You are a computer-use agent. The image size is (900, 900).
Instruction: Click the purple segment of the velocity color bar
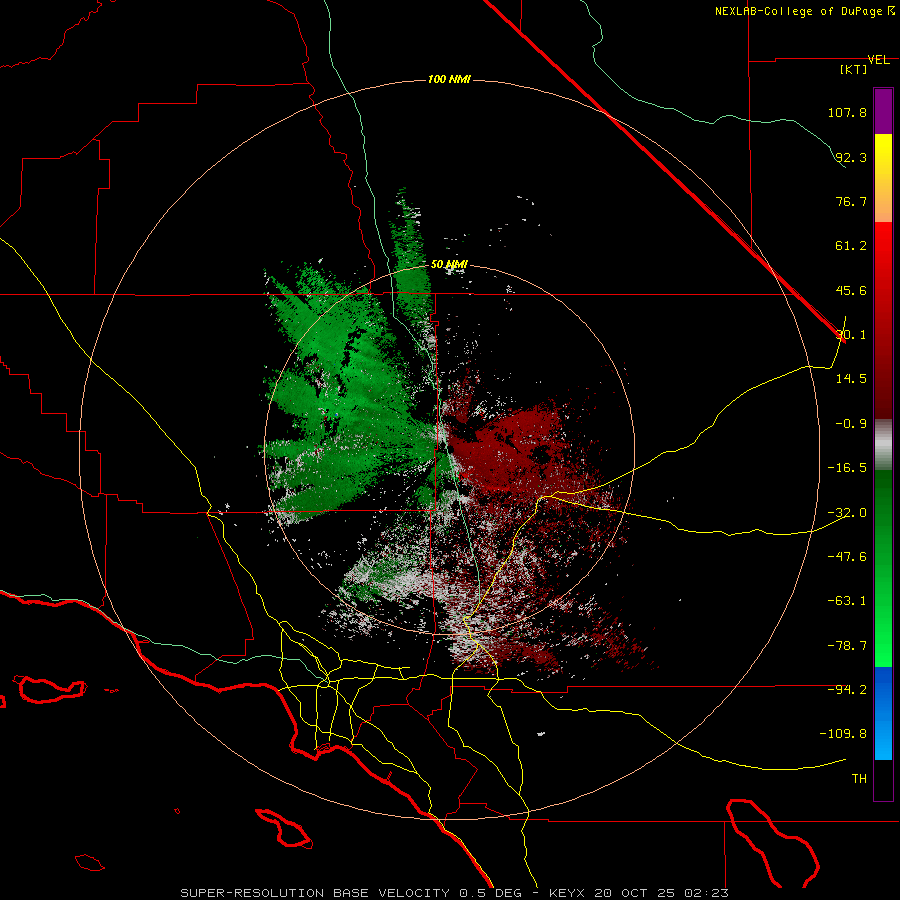click(x=883, y=111)
